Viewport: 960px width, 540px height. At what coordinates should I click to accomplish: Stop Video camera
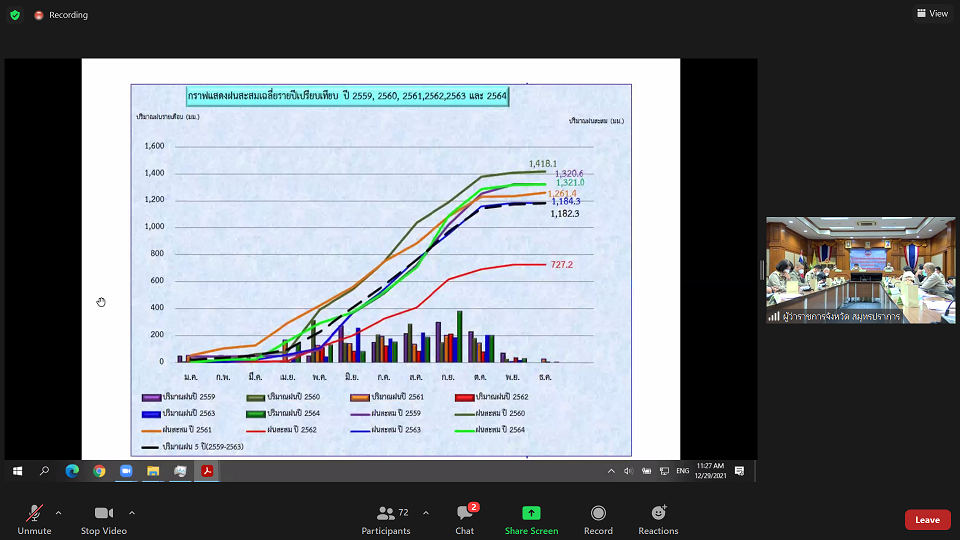[103, 520]
